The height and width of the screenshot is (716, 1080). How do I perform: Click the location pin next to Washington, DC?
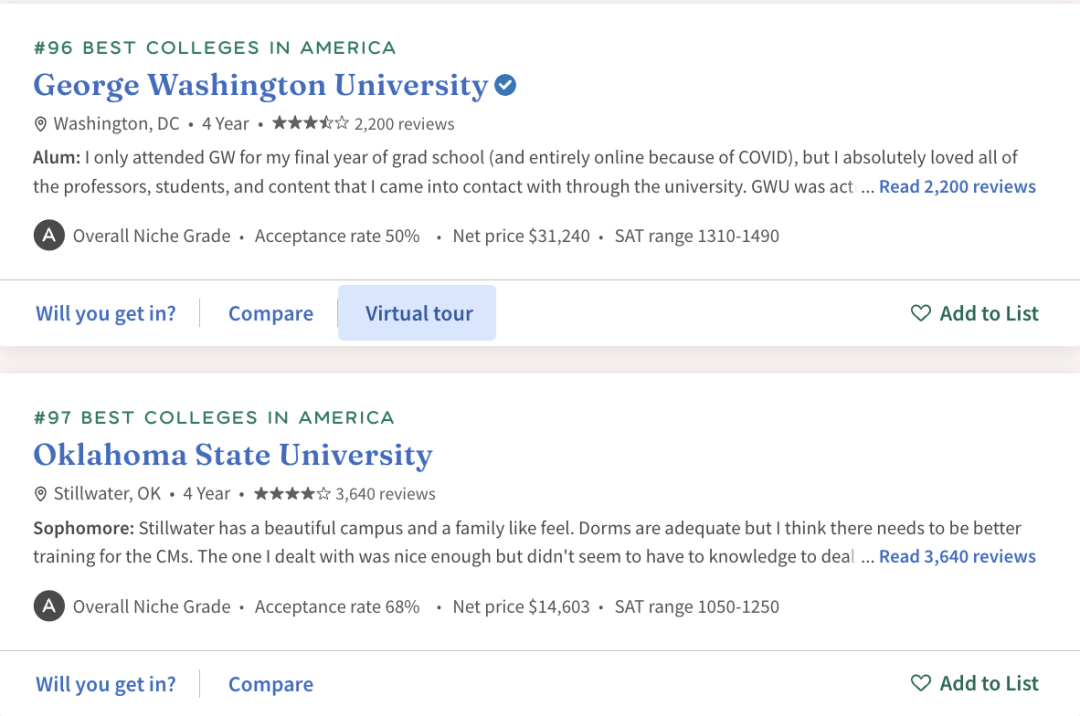(41, 124)
